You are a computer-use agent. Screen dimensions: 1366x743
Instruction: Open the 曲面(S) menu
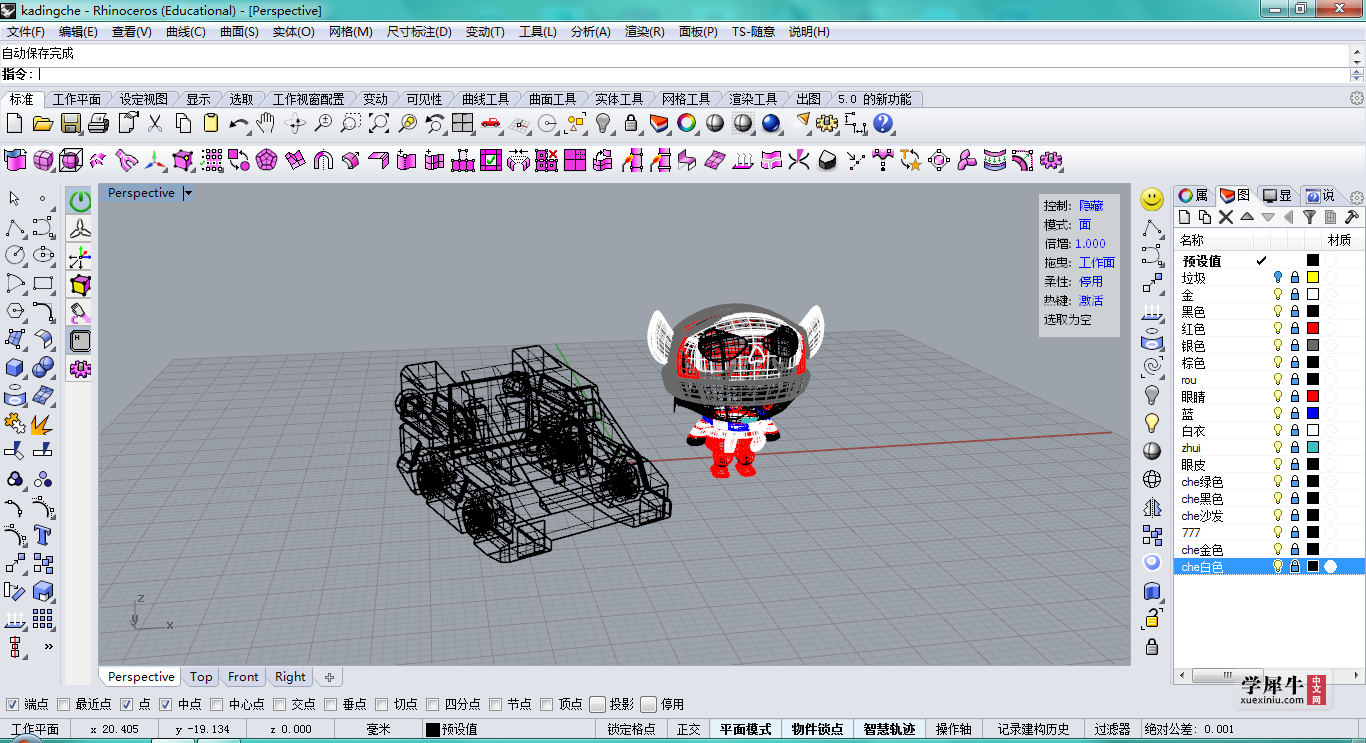coord(239,31)
